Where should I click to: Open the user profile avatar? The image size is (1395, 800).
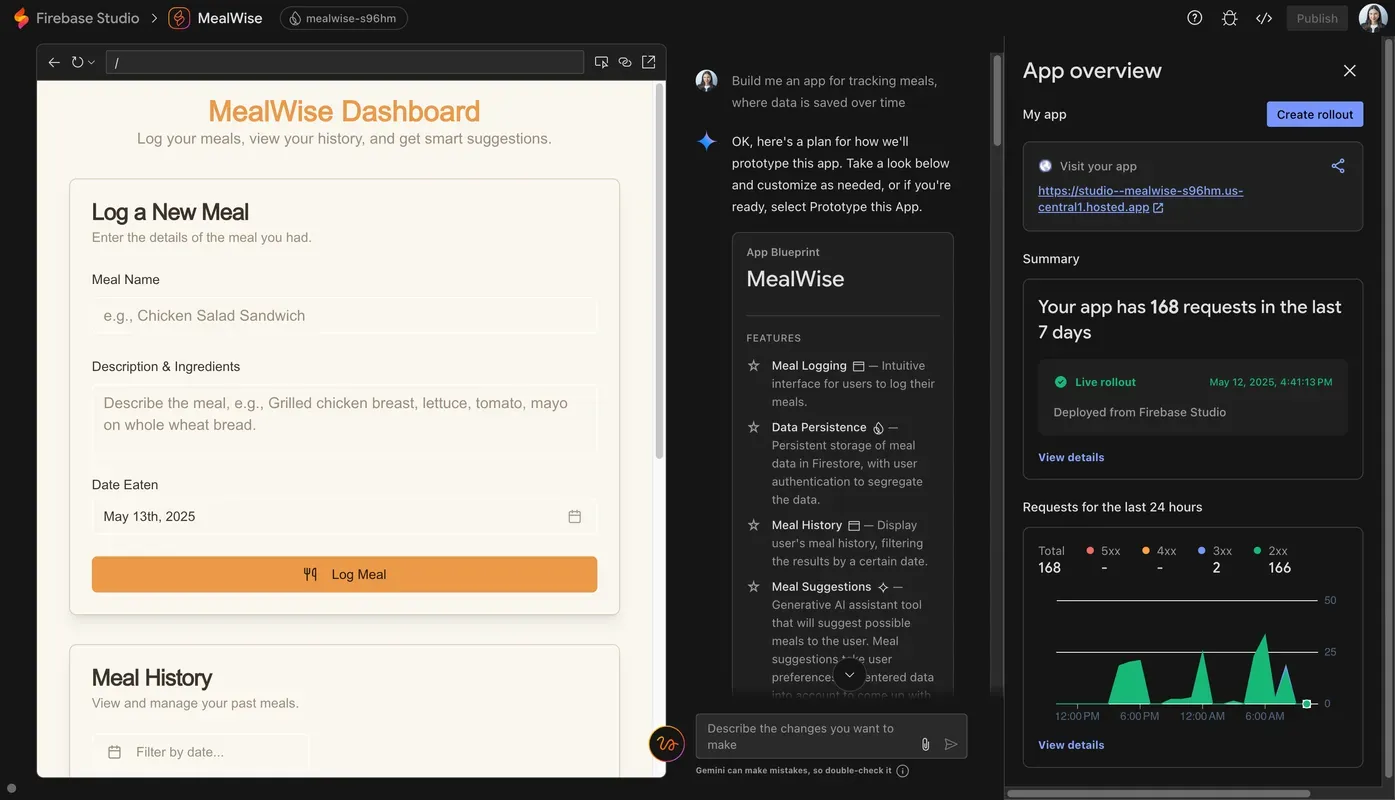click(1373, 18)
